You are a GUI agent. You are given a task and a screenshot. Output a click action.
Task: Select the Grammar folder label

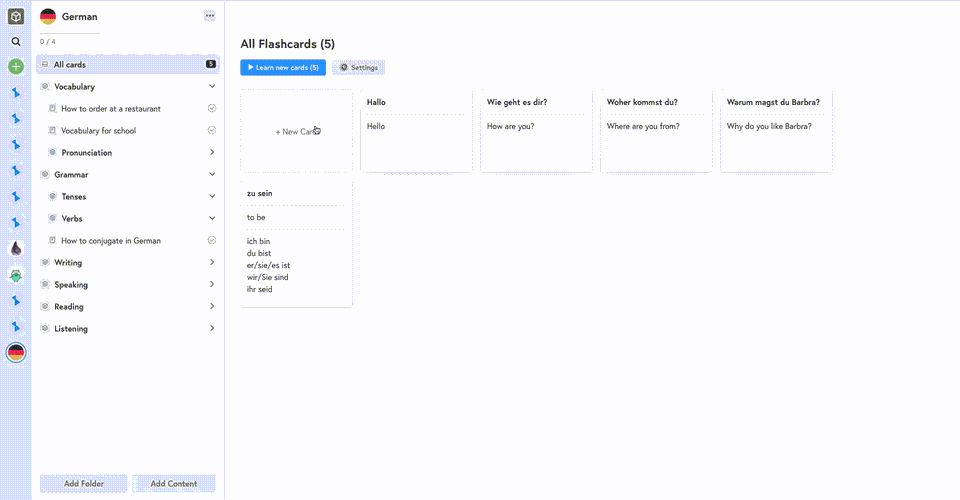(x=71, y=175)
